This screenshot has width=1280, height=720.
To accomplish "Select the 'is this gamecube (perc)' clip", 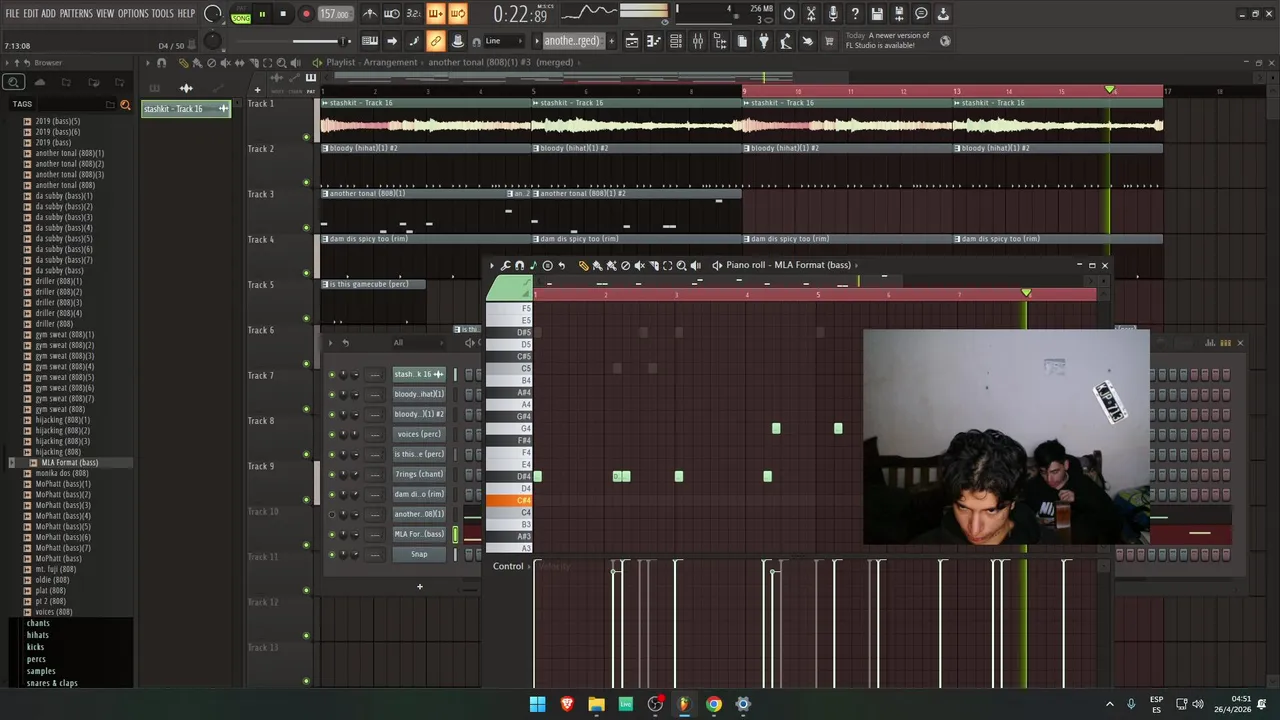I will click(372, 284).
